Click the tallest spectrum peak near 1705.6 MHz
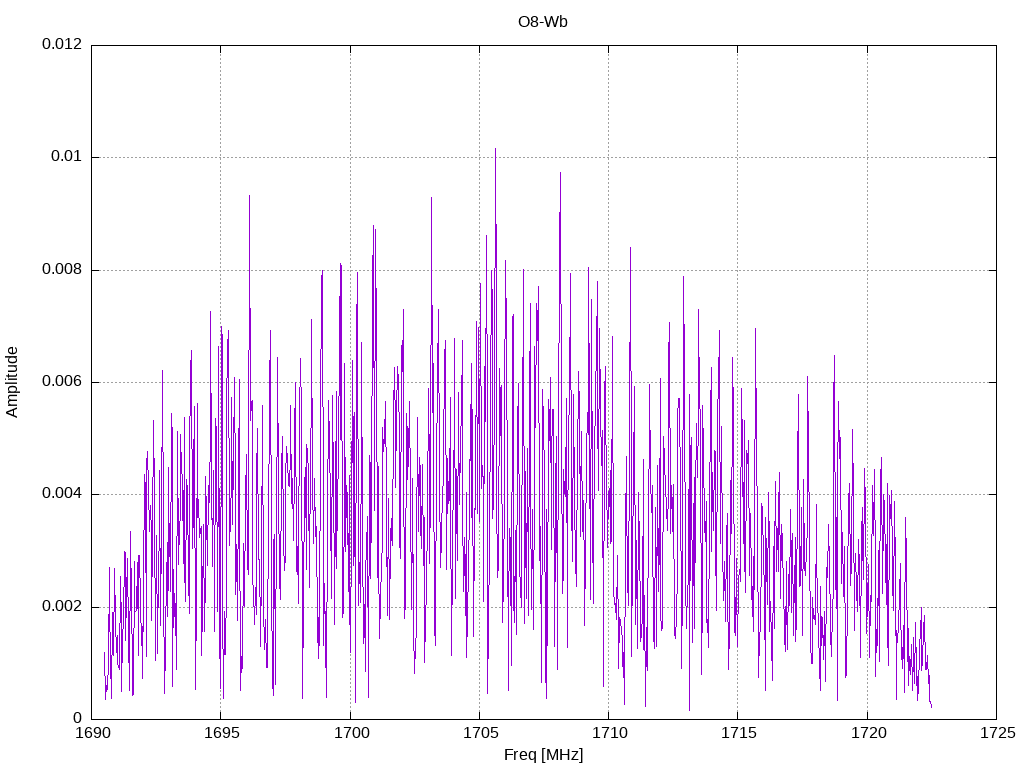 495,150
